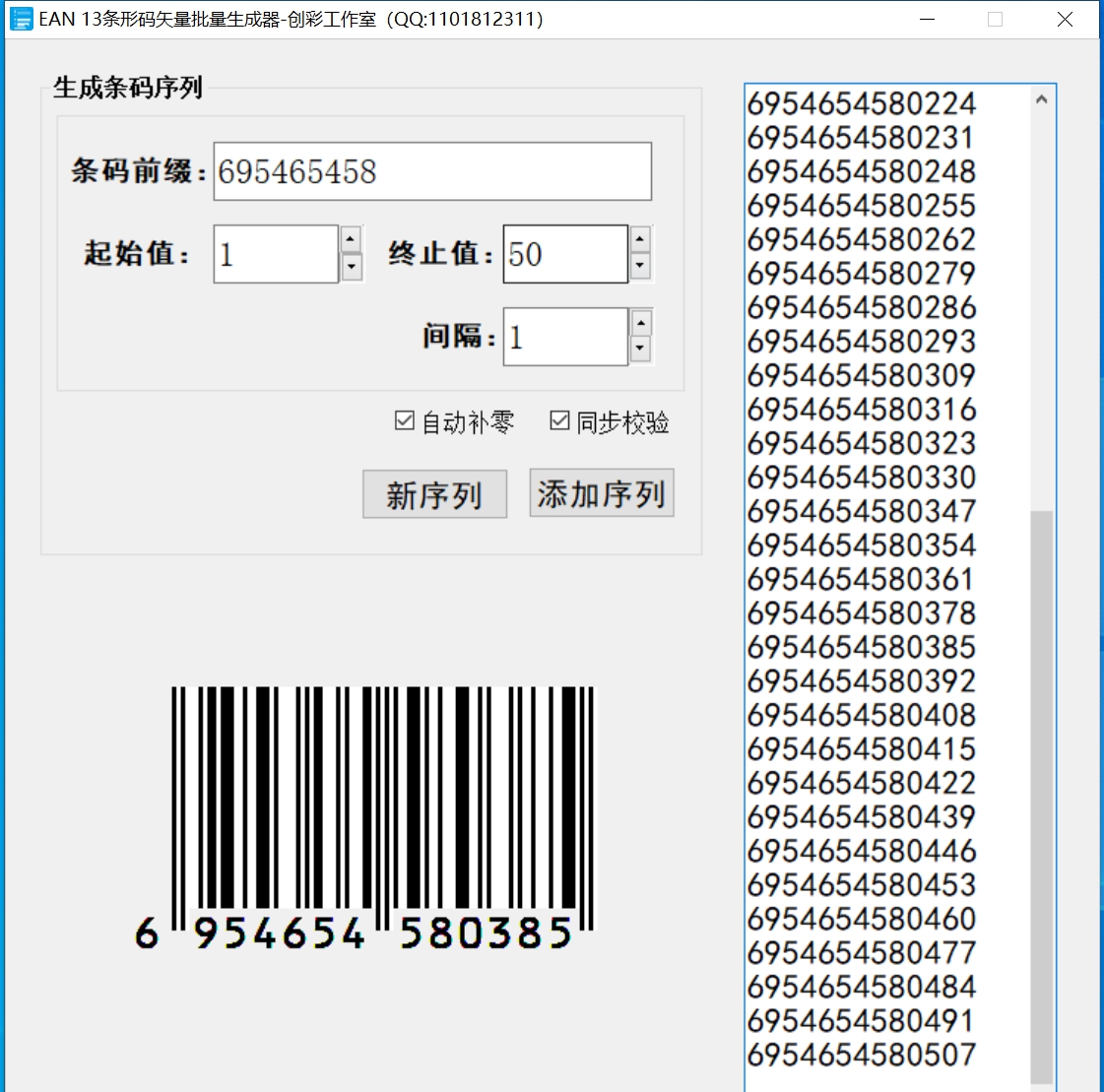Click the down arrow on 间隔 spinner
The image size is (1104, 1092).
(641, 351)
